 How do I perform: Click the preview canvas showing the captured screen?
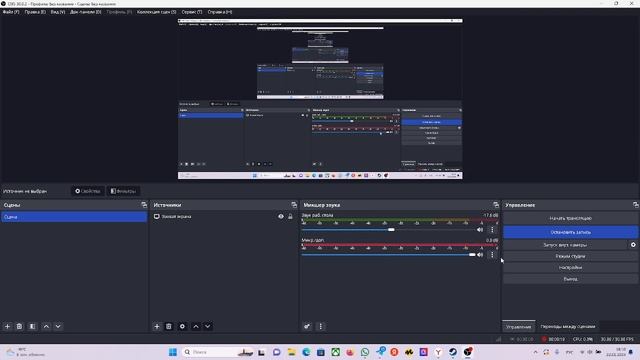(320, 98)
